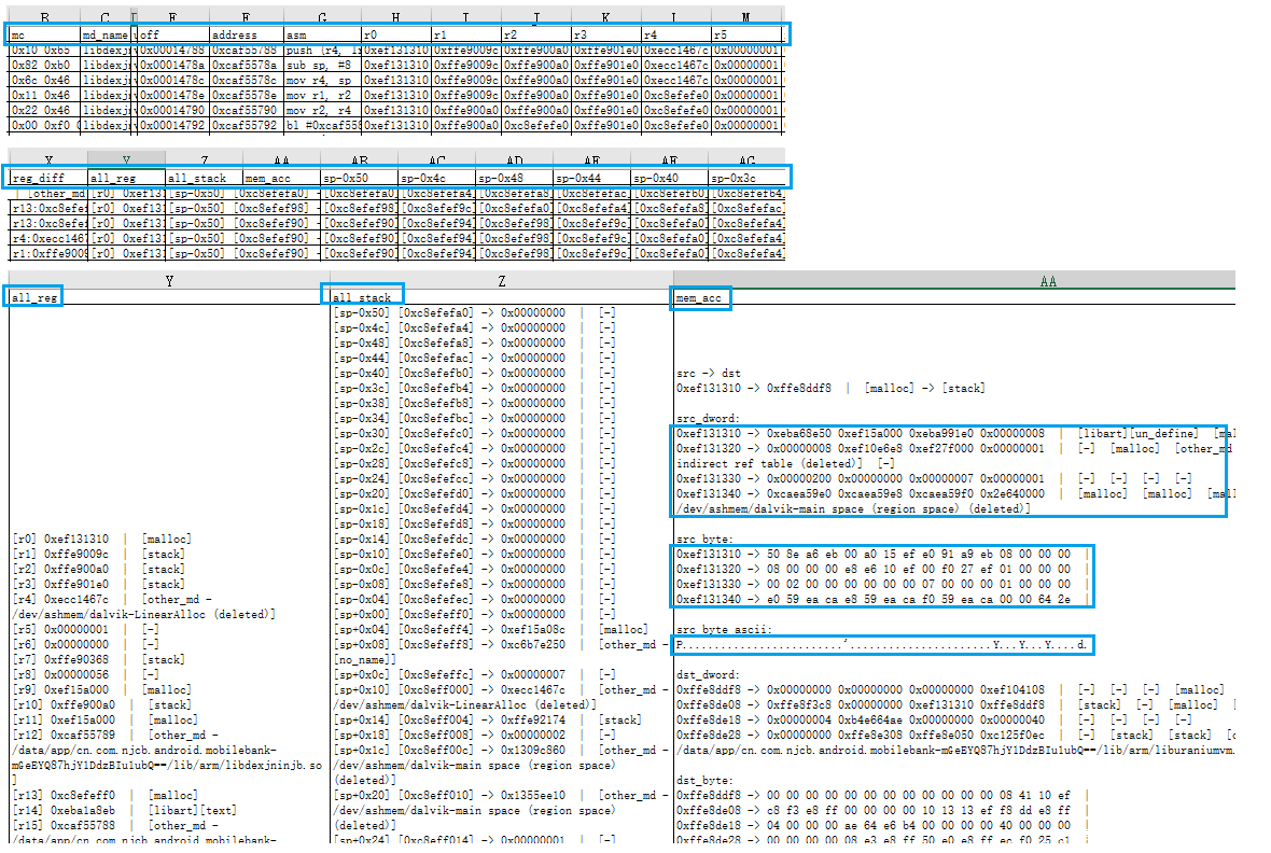
Task: Click the 'all_stack' header in the expanded view
Action: 363,298
